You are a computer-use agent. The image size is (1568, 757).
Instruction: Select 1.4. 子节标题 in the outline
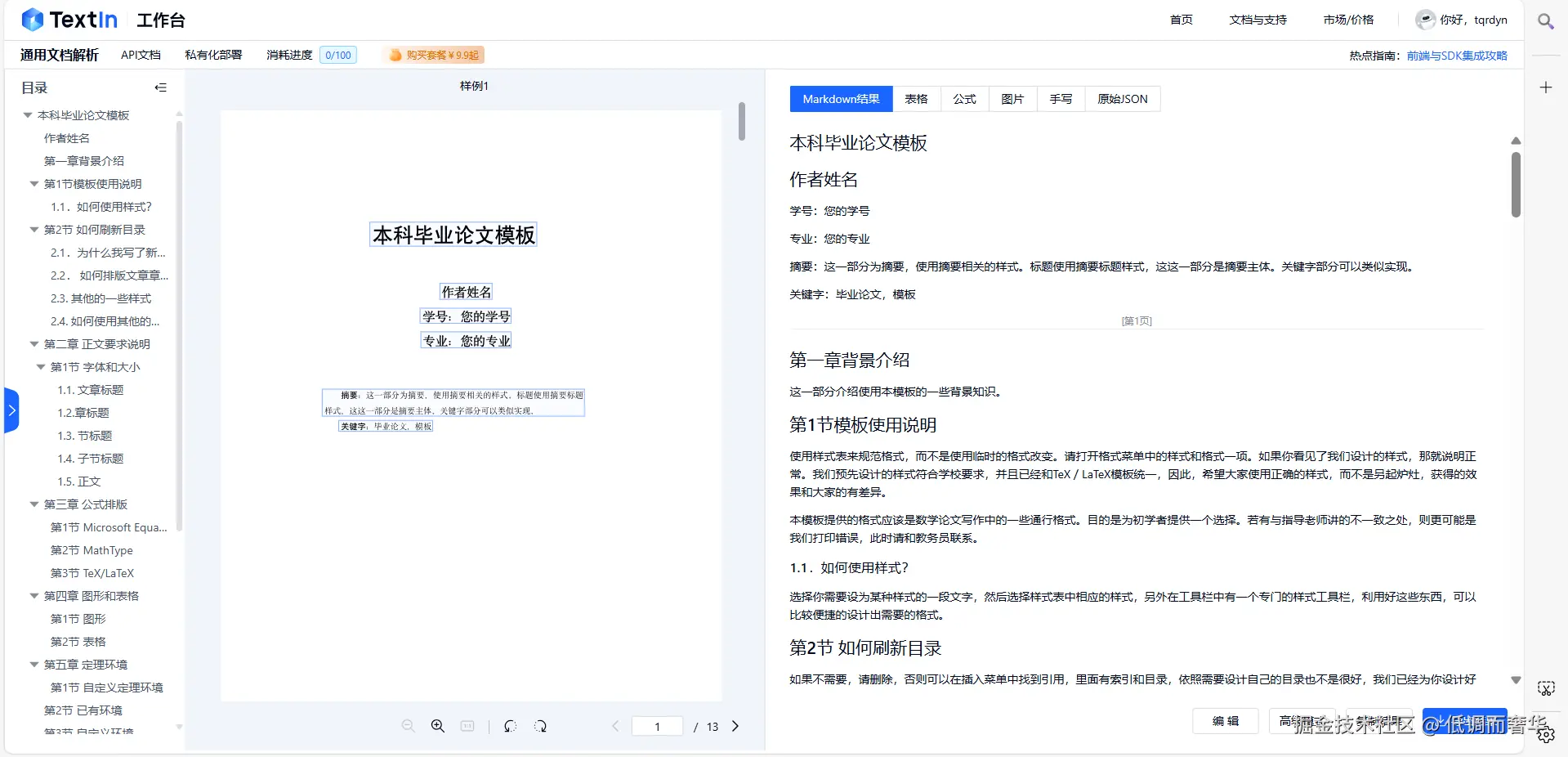point(90,459)
